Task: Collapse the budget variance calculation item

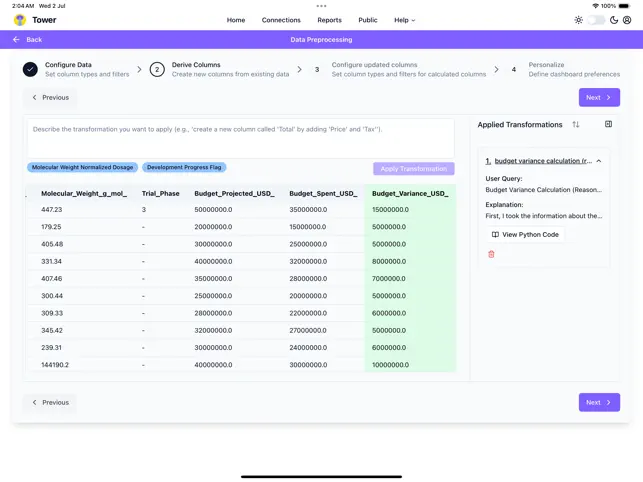Action: [x=599, y=161]
